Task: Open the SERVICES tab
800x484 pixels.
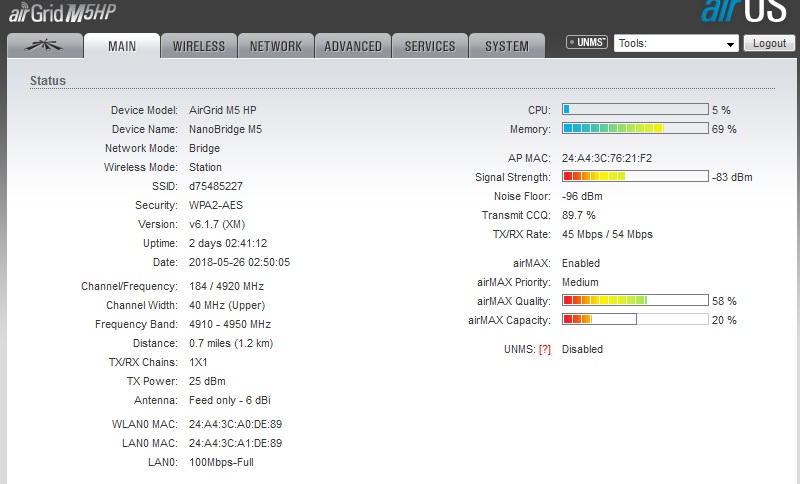Action: (x=430, y=46)
